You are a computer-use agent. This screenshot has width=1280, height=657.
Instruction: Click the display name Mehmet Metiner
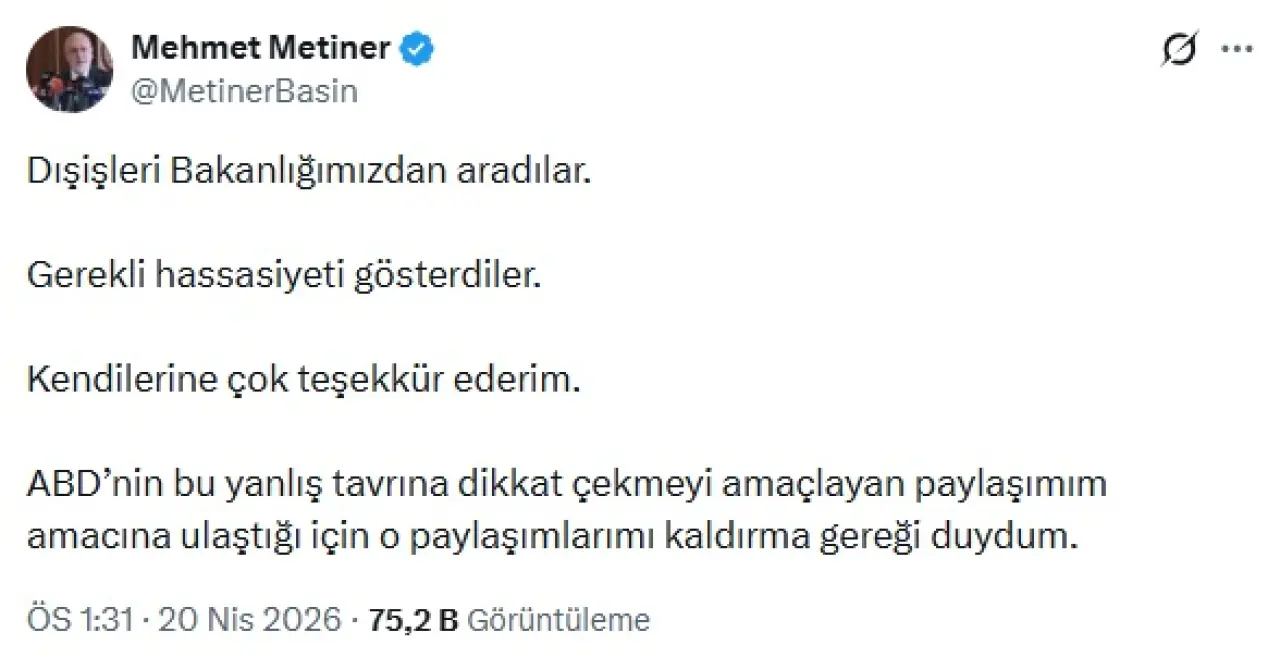[261, 47]
